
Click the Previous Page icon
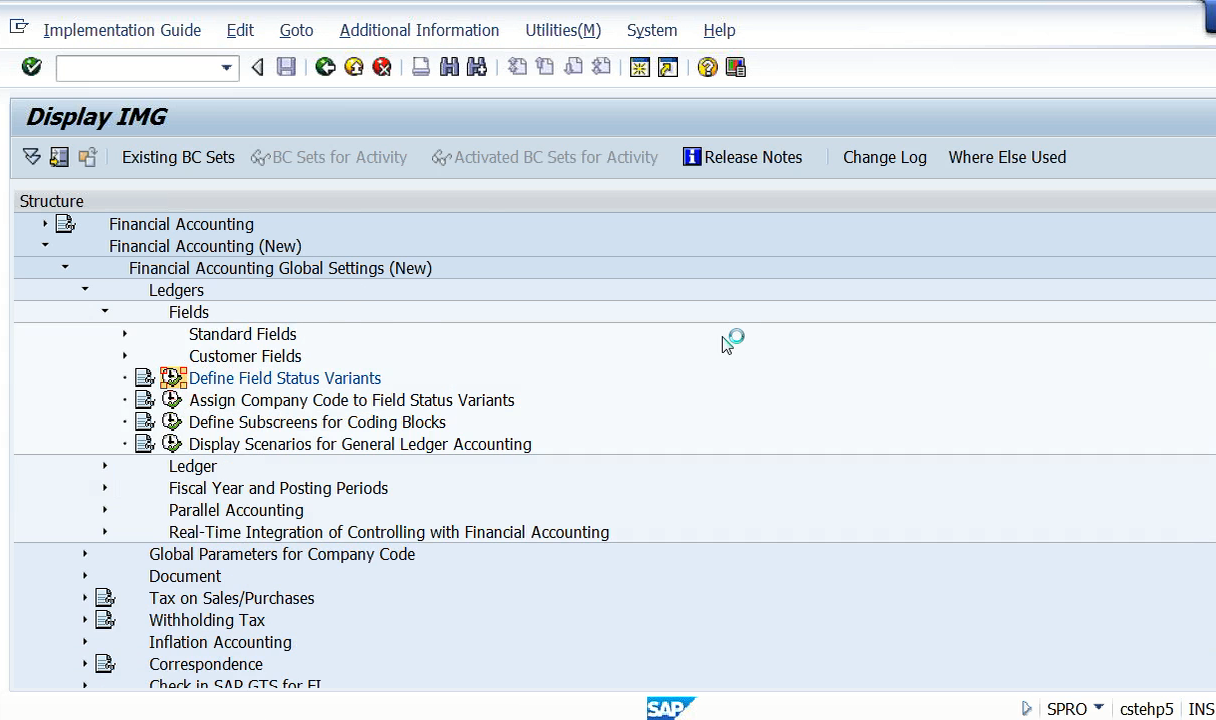(545, 67)
